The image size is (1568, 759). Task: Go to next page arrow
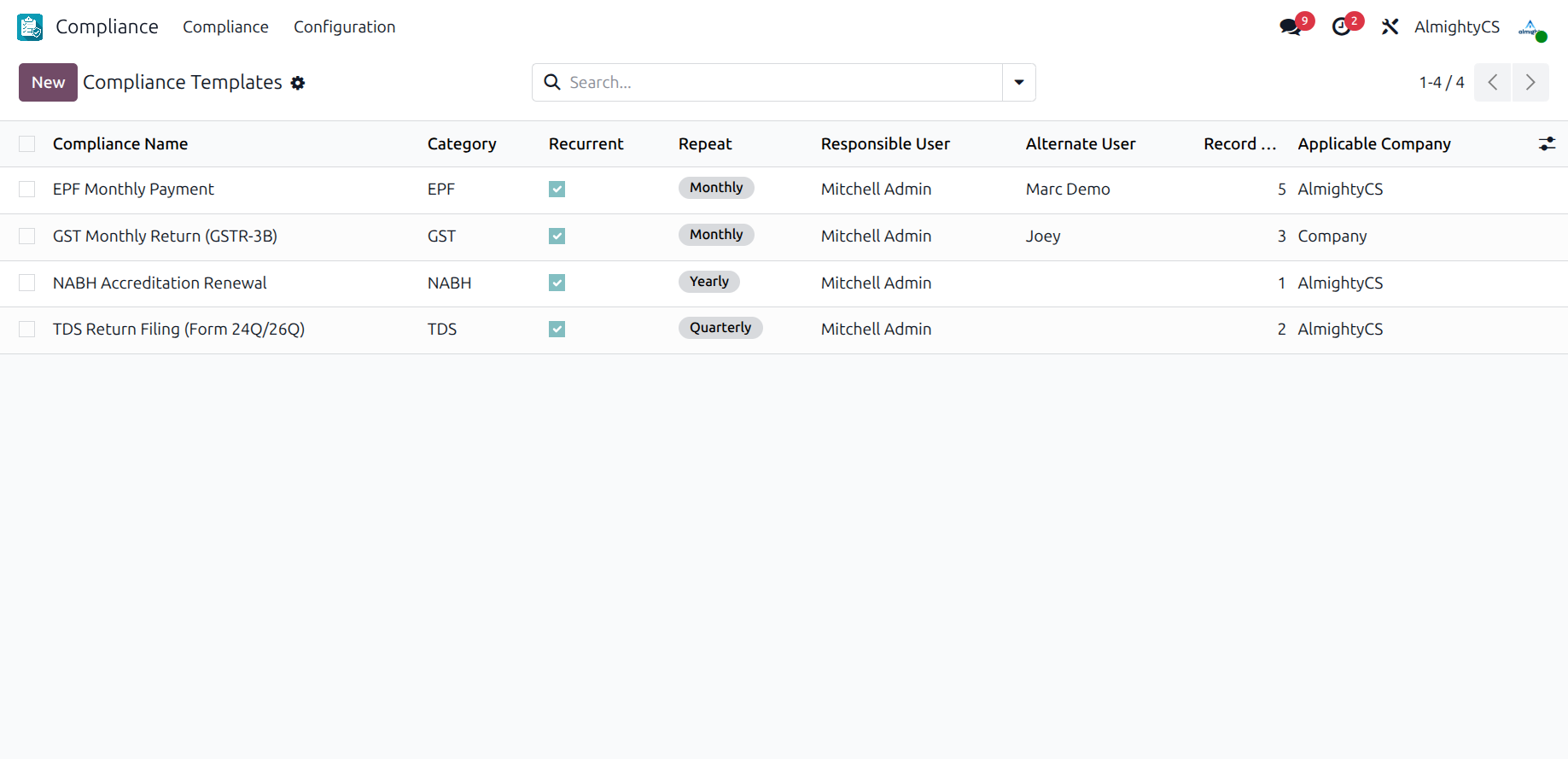tap(1530, 82)
